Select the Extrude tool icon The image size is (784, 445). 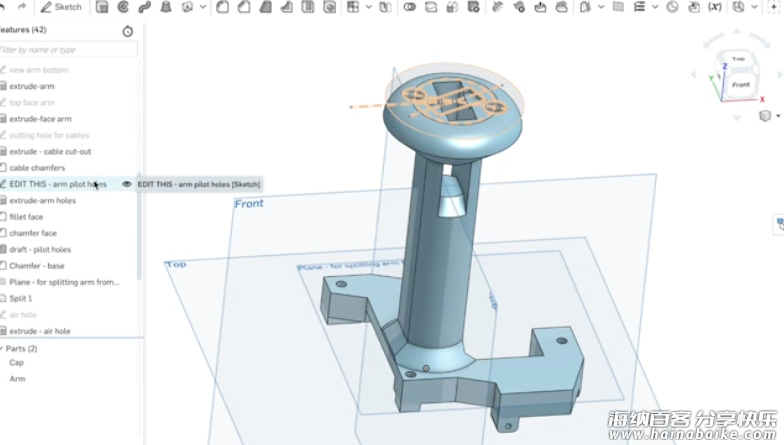coord(102,7)
